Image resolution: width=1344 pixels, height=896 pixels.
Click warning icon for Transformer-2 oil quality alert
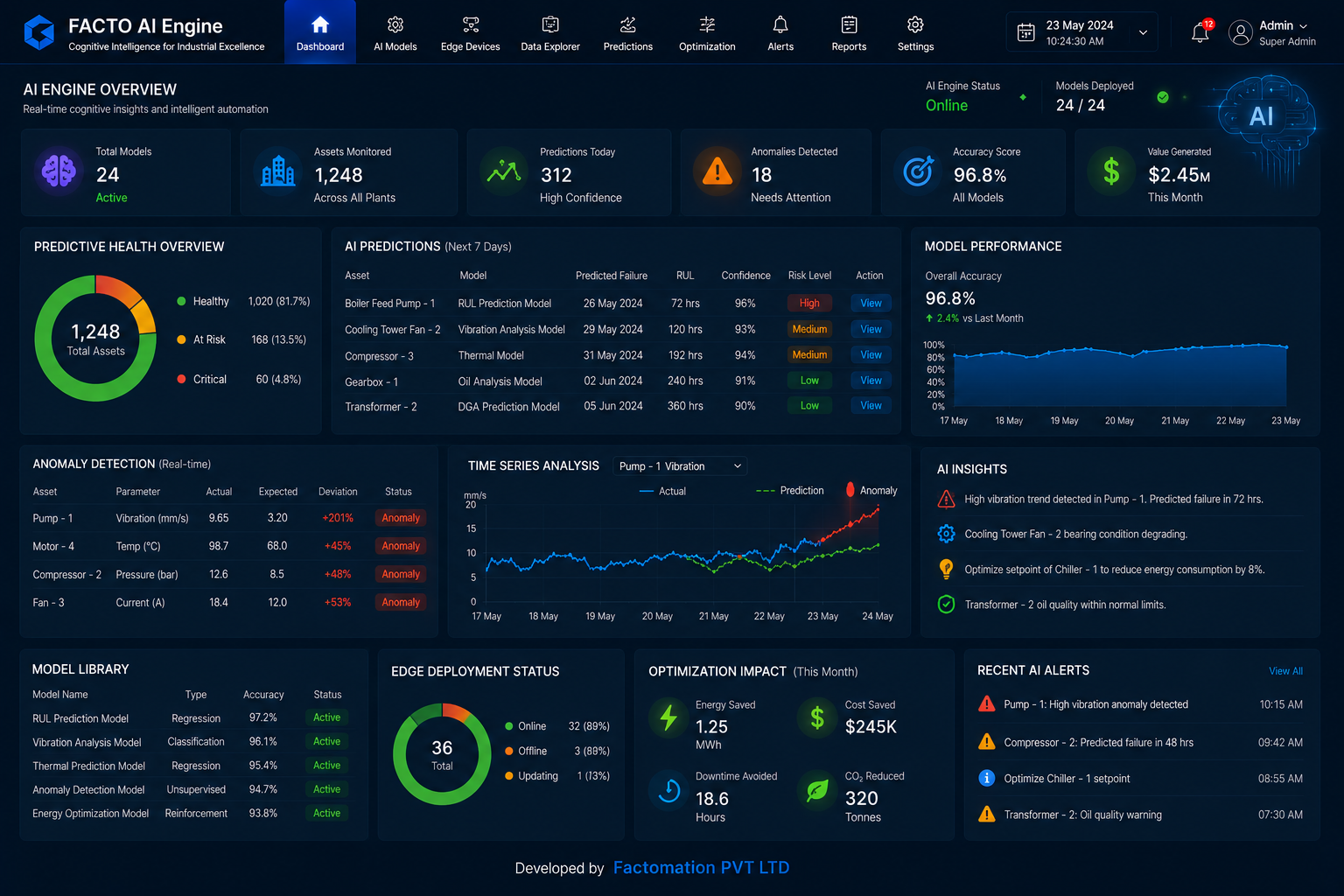(987, 814)
